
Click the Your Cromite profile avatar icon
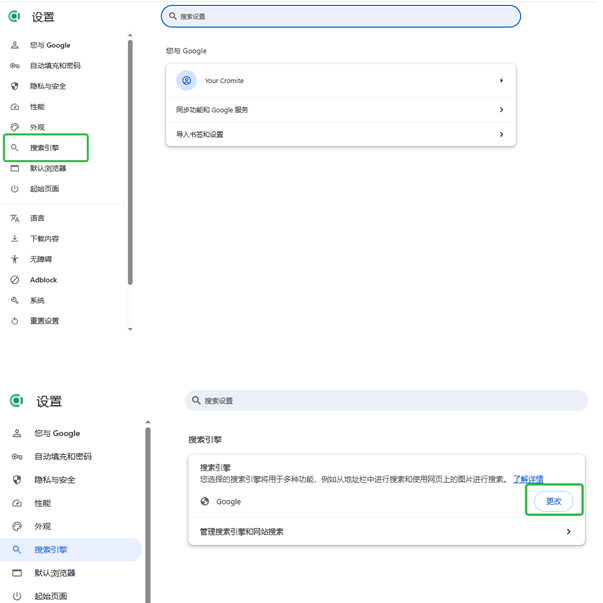186,80
